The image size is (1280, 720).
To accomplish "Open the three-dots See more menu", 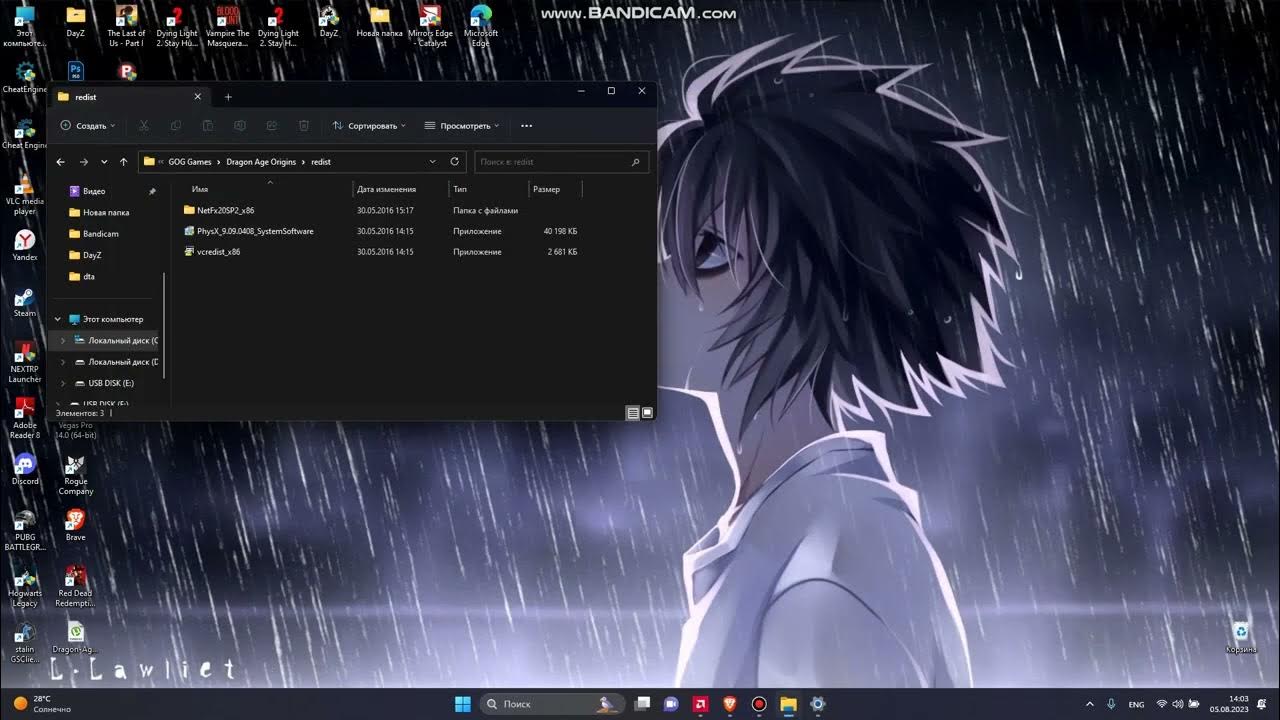I will (x=527, y=126).
